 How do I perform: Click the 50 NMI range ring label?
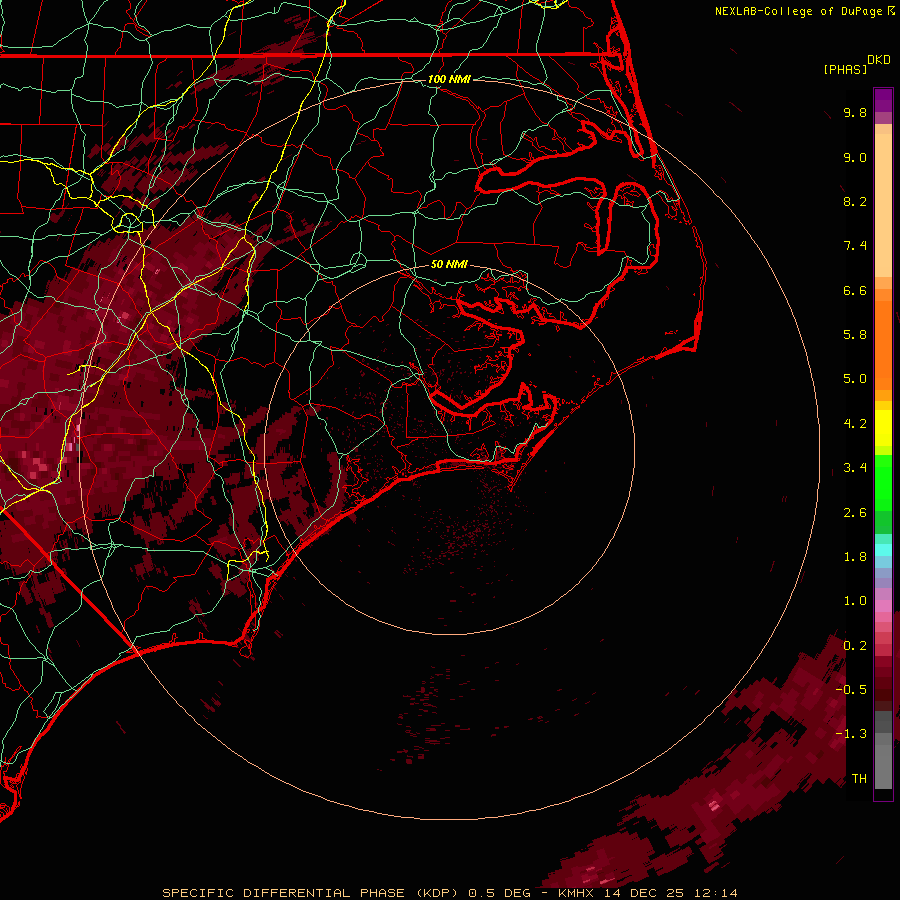[449, 264]
